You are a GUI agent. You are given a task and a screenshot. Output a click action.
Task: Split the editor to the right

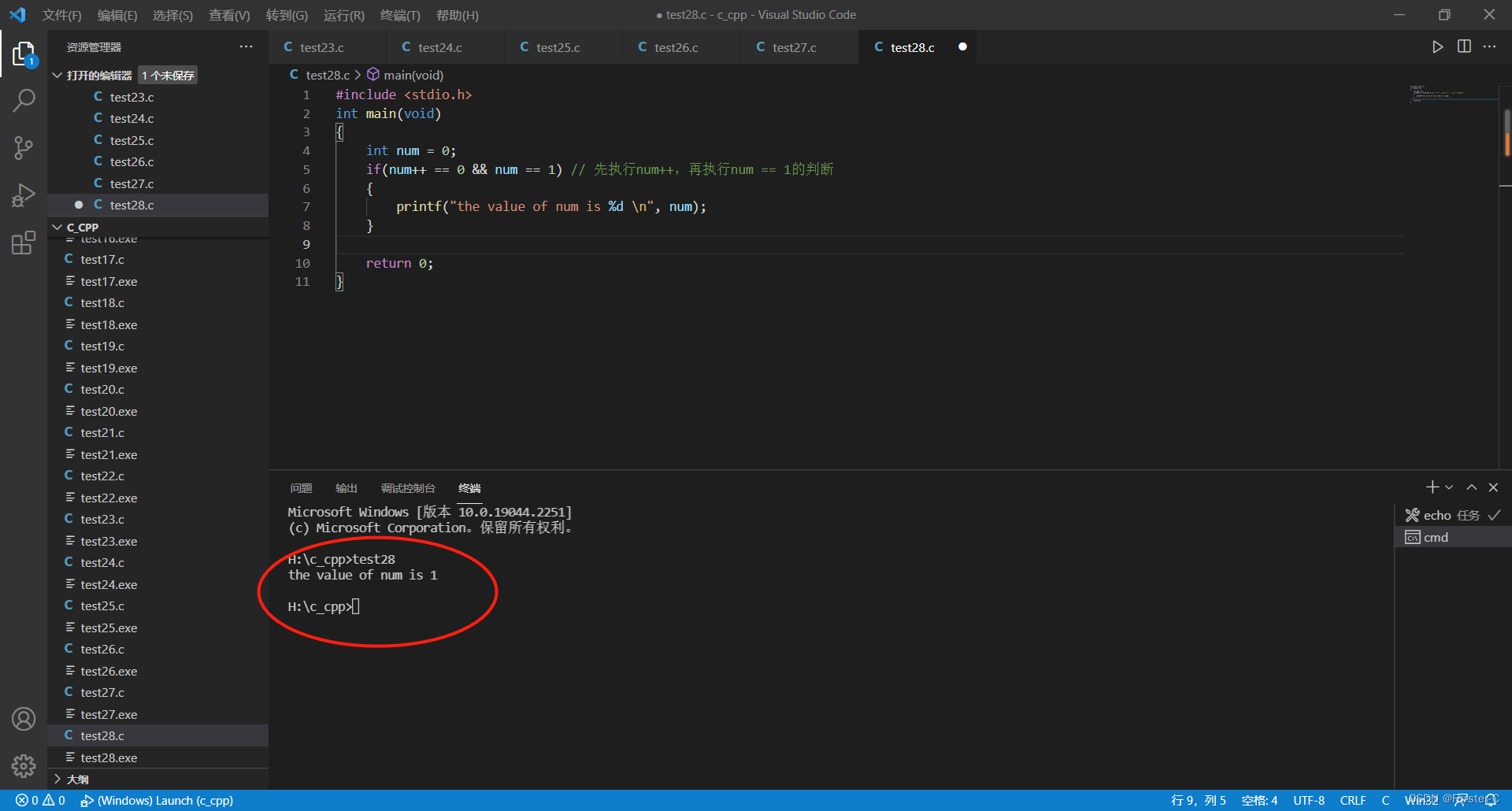pyautogui.click(x=1464, y=46)
